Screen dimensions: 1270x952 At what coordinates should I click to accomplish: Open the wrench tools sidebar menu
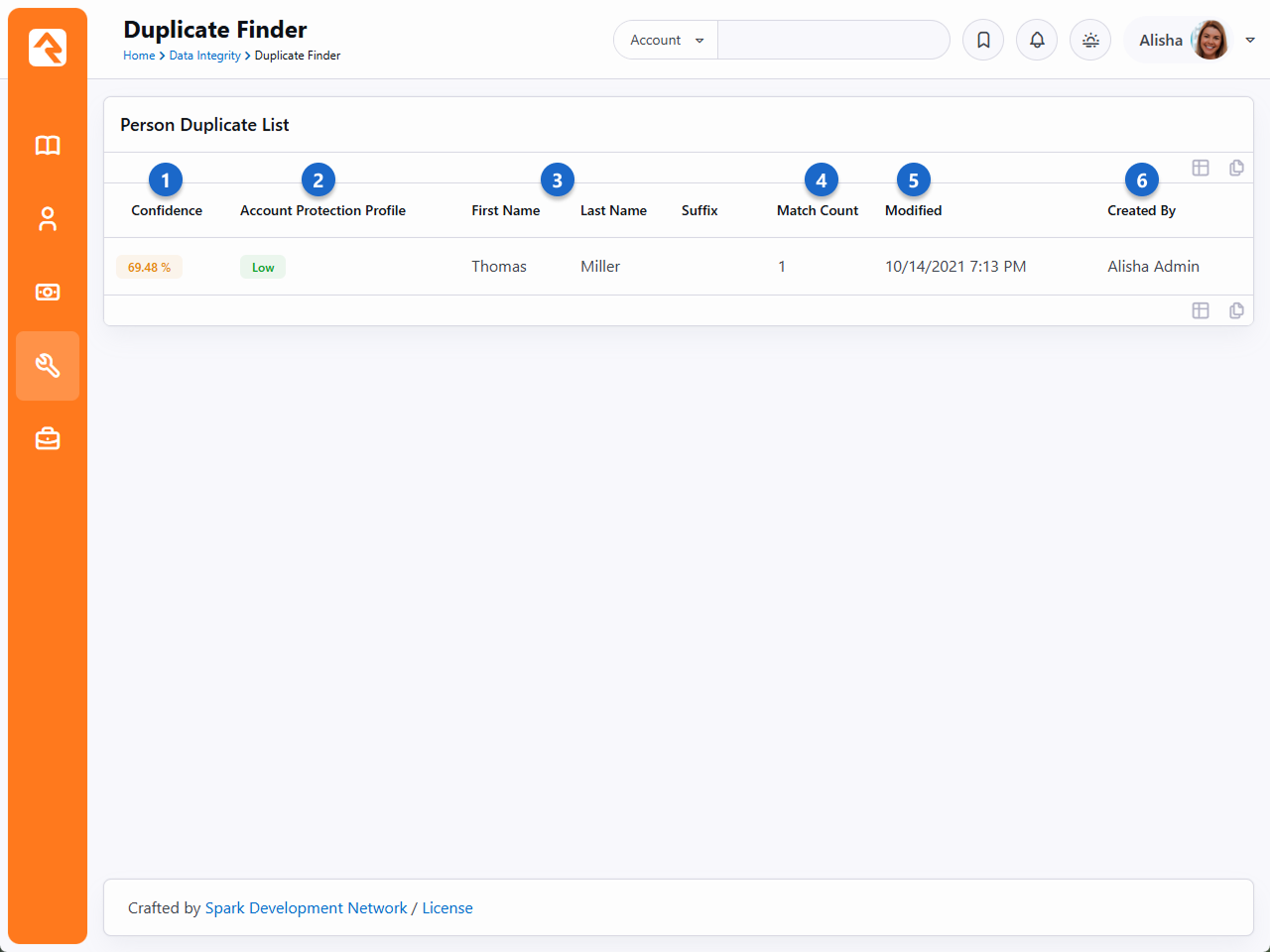click(x=48, y=366)
